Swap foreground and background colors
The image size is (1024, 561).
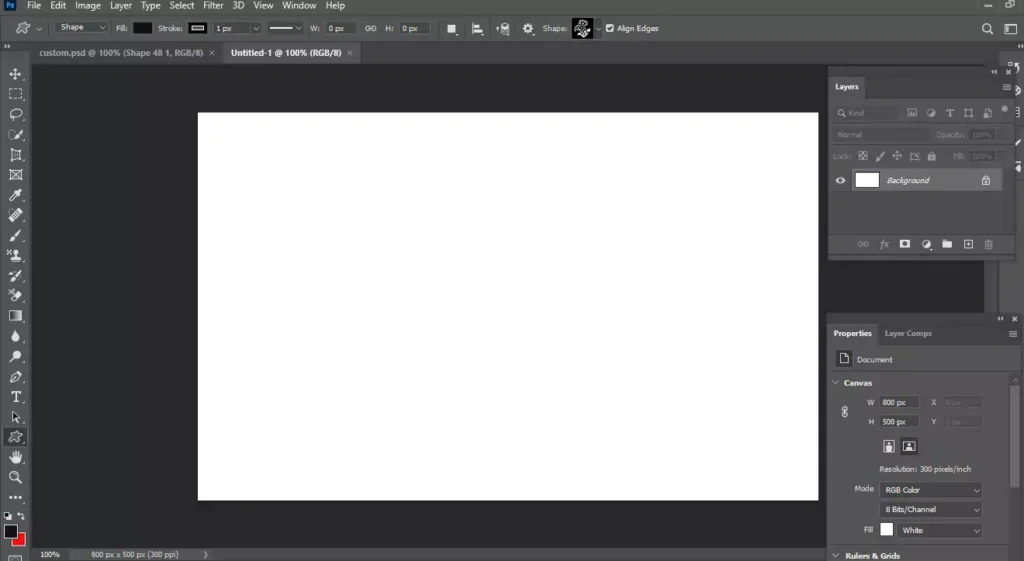pos(21,516)
